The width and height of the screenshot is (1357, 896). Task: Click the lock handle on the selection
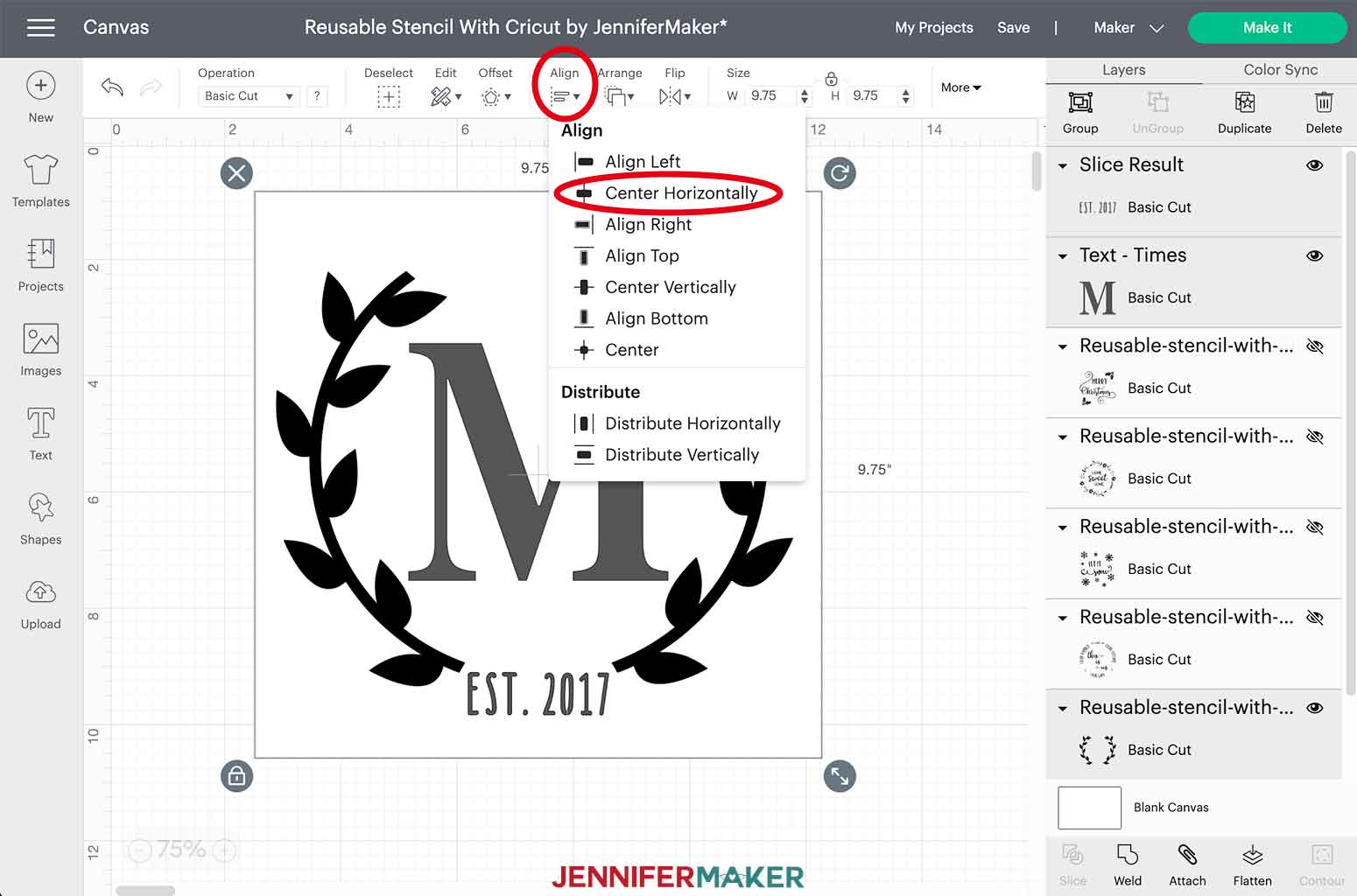pyautogui.click(x=236, y=776)
